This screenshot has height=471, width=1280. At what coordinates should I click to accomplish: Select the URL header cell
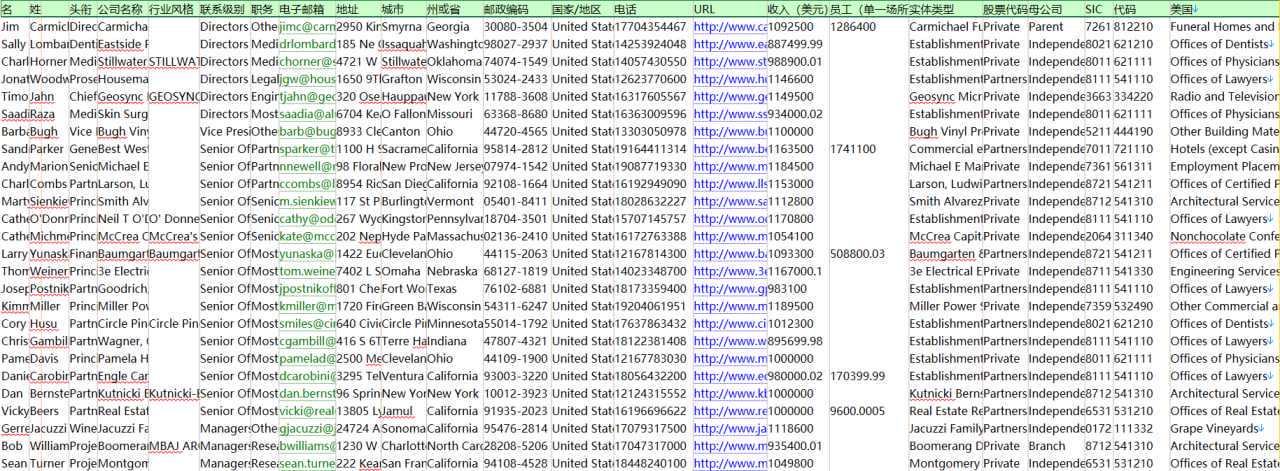(729, 9)
